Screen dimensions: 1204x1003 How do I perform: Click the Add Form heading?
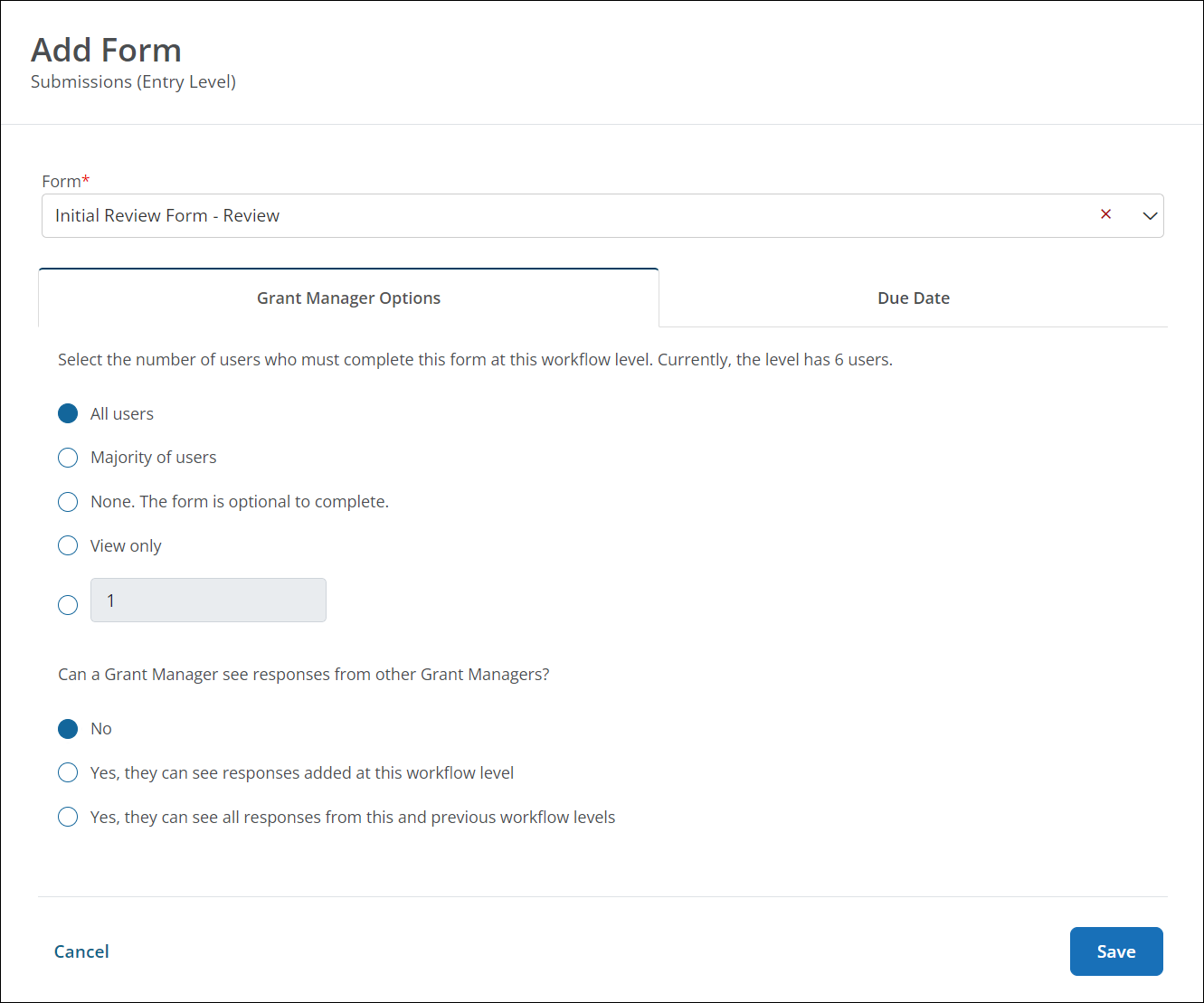(x=106, y=50)
